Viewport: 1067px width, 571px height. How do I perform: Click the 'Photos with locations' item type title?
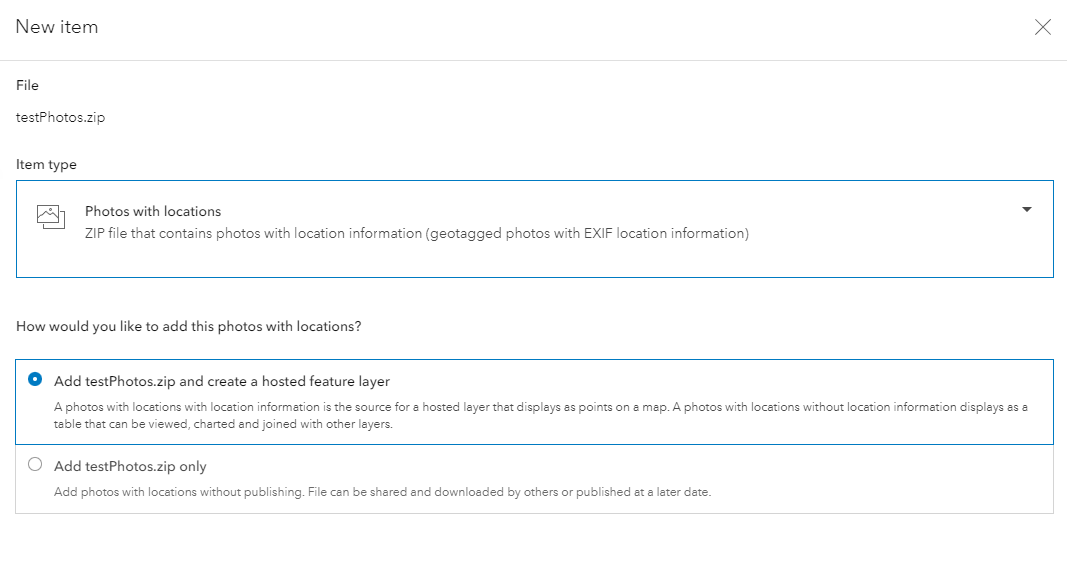(153, 211)
